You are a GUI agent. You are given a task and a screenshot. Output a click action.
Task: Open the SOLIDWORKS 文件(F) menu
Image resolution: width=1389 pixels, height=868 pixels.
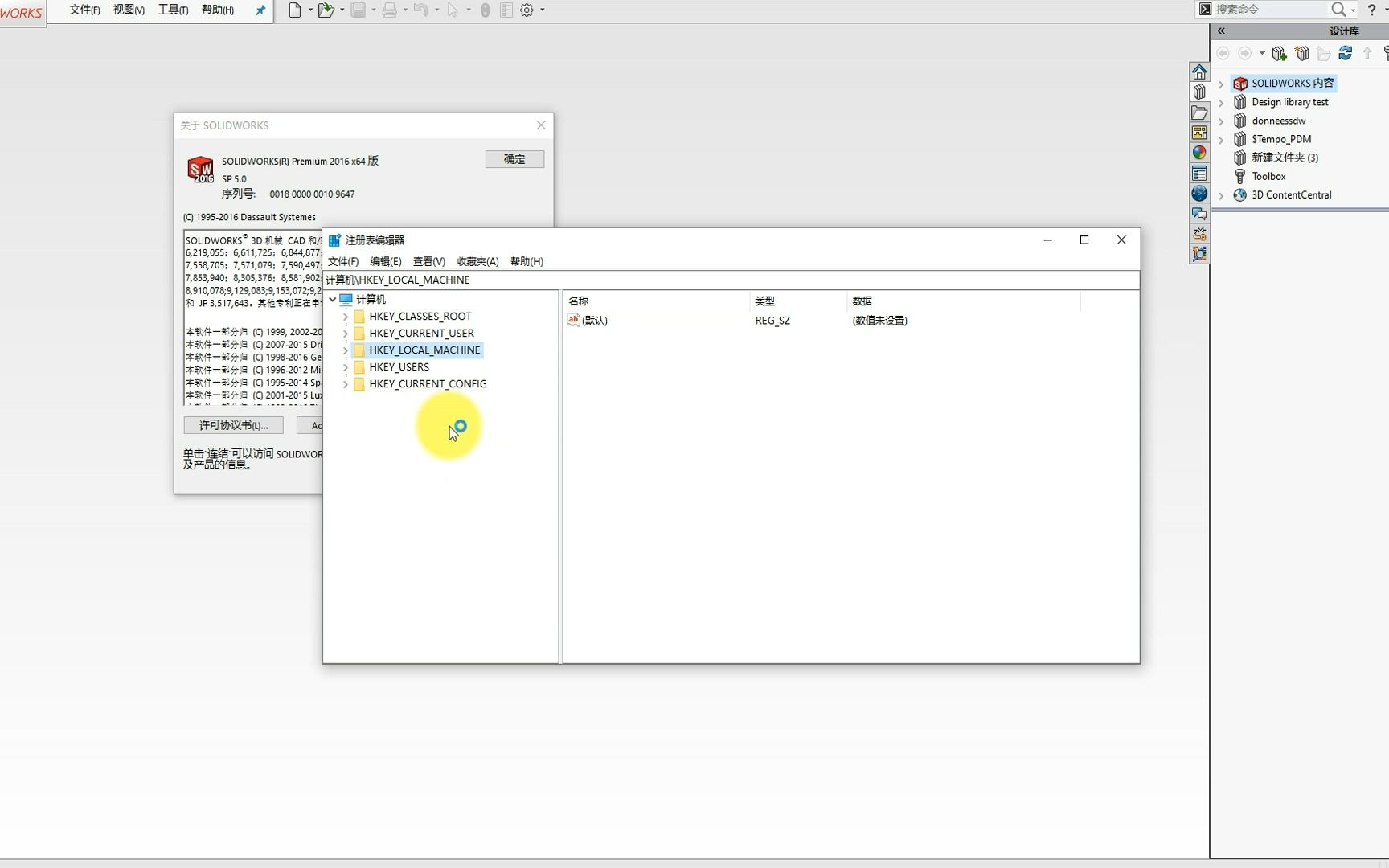[84, 10]
